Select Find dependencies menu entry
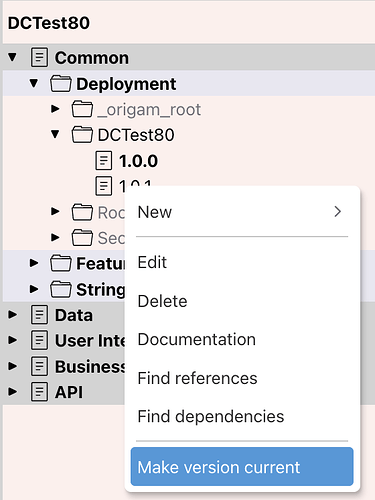375x500 pixels. [x=242, y=416]
